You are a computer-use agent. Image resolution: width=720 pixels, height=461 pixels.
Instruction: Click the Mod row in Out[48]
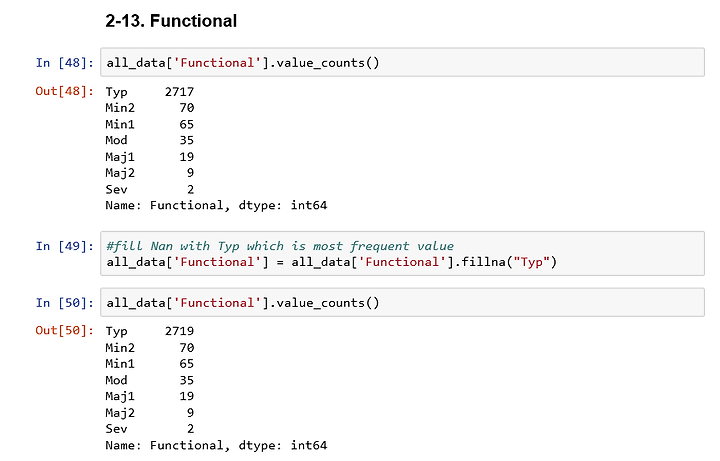[x=150, y=141]
